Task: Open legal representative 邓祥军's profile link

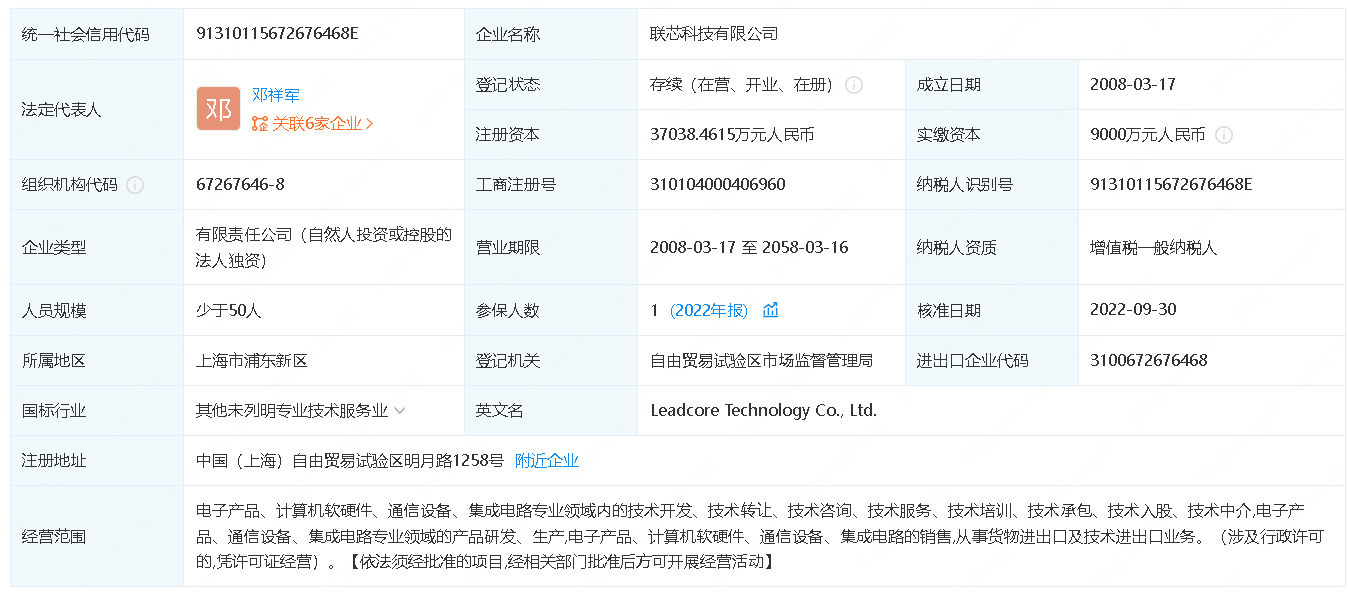Action: (x=276, y=95)
